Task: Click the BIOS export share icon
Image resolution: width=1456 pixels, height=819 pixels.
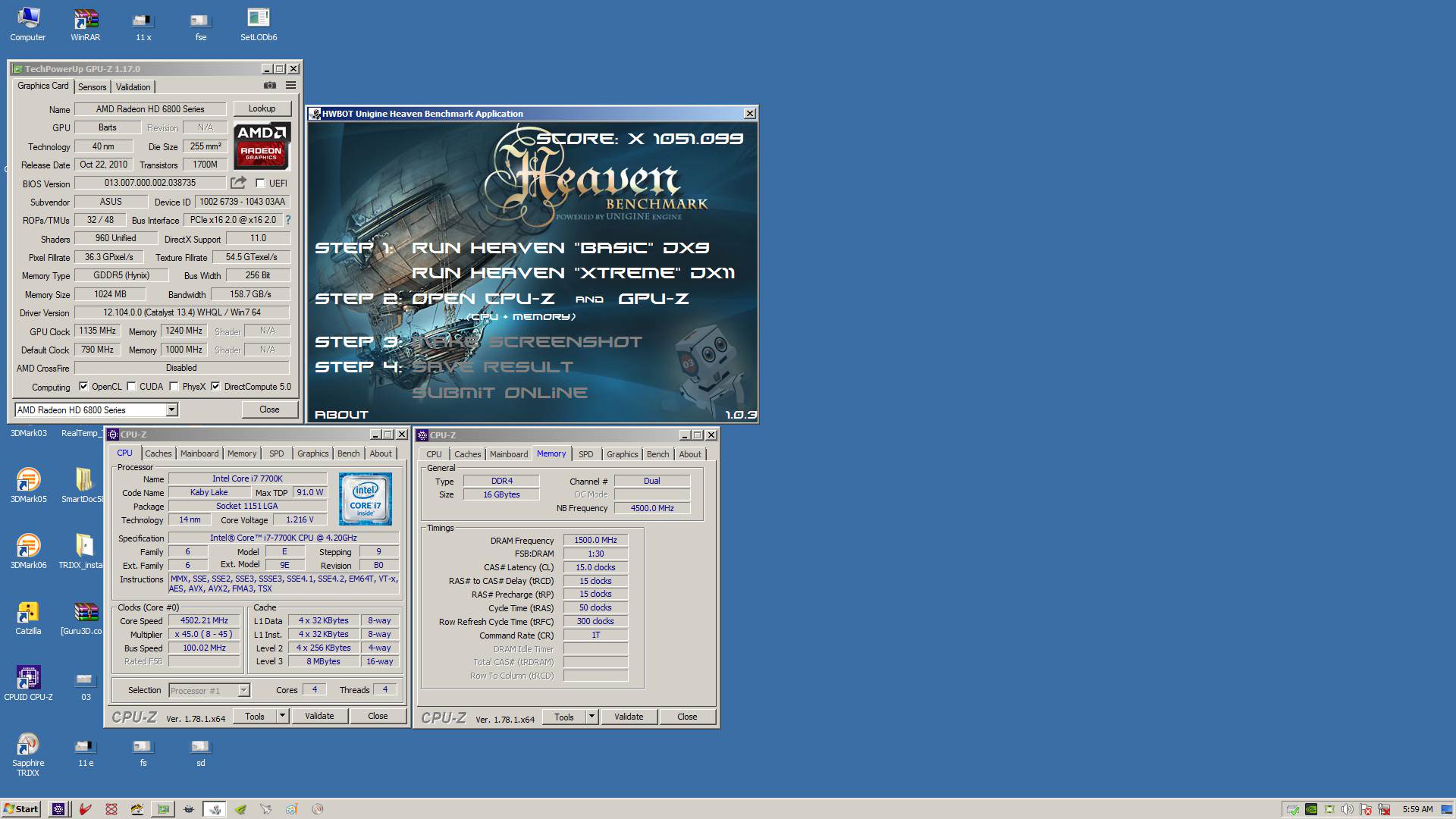Action: (239, 183)
